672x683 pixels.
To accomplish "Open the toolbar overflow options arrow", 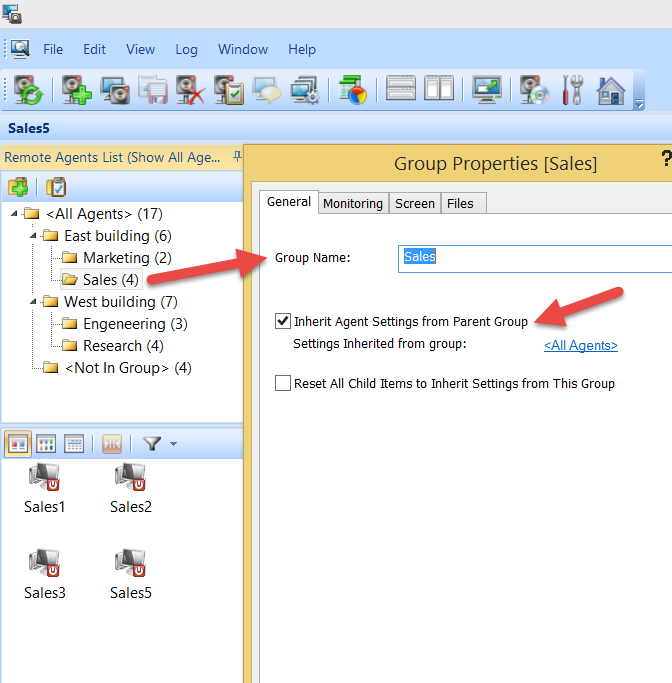I will [639, 104].
